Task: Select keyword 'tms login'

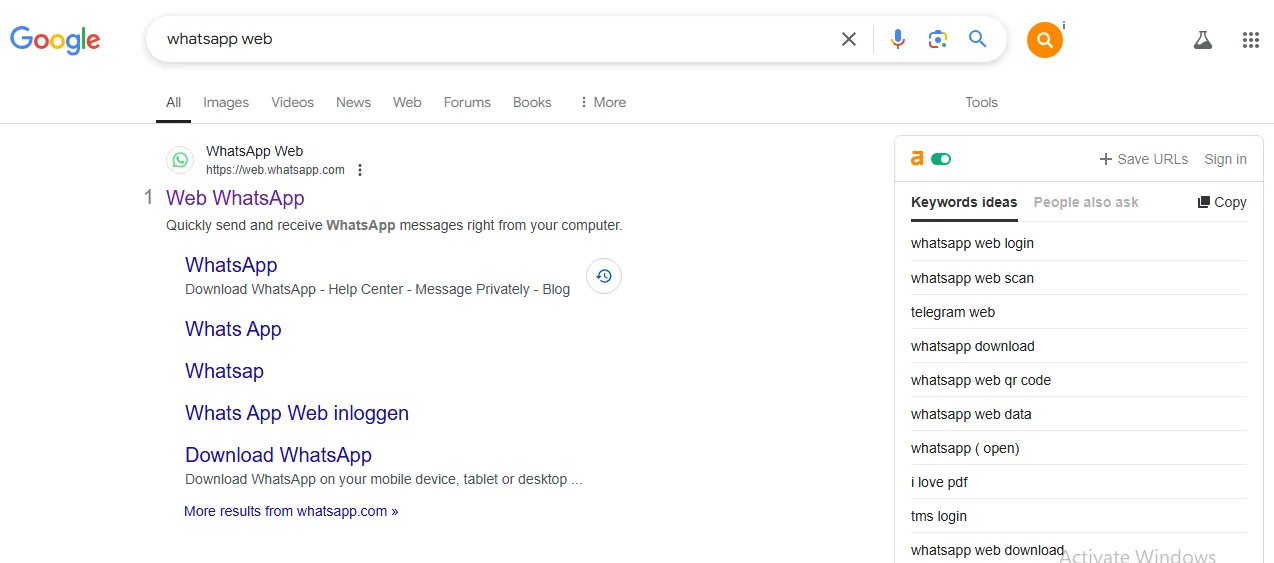Action: point(939,516)
